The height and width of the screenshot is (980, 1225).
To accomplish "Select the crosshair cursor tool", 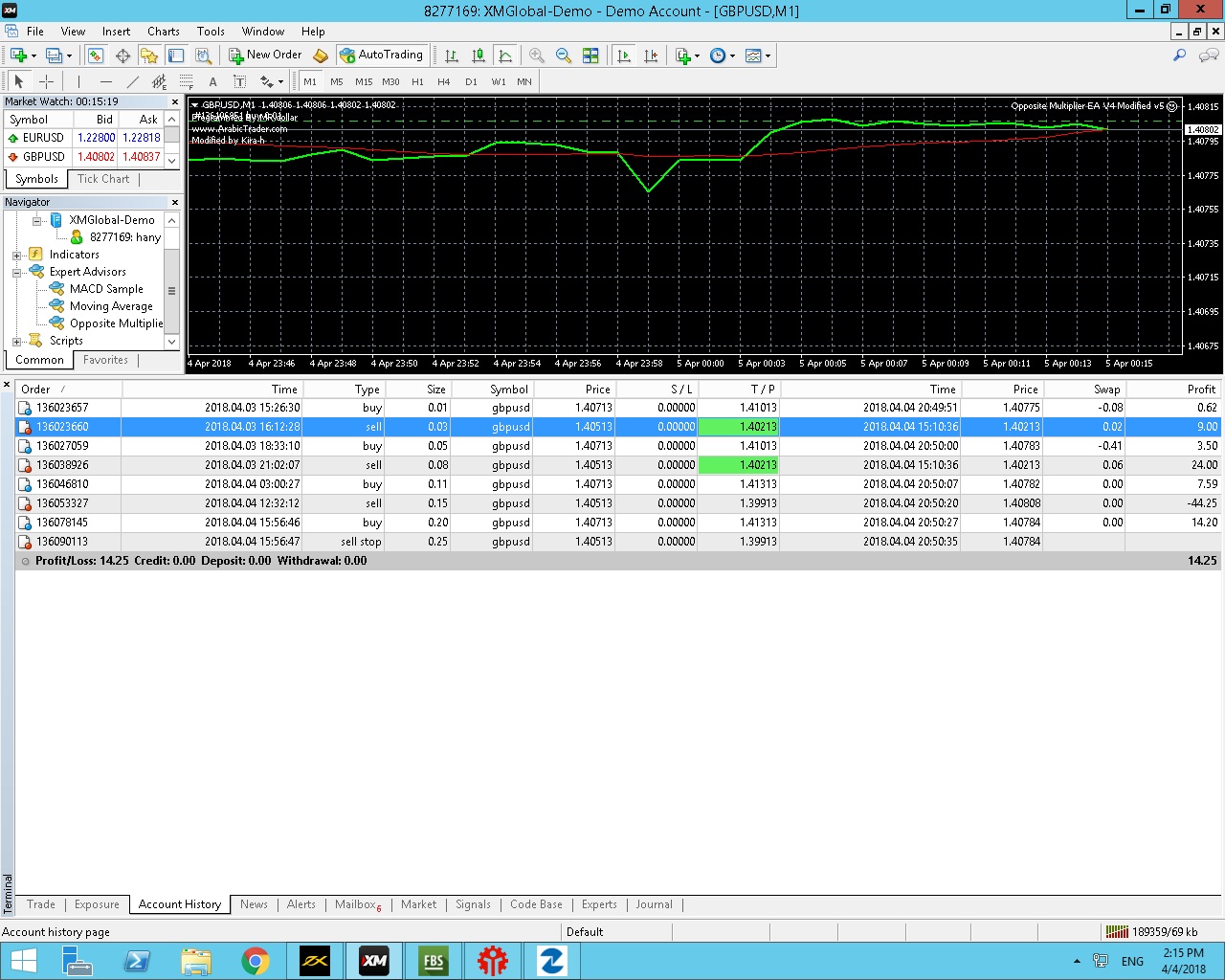I will (46, 81).
